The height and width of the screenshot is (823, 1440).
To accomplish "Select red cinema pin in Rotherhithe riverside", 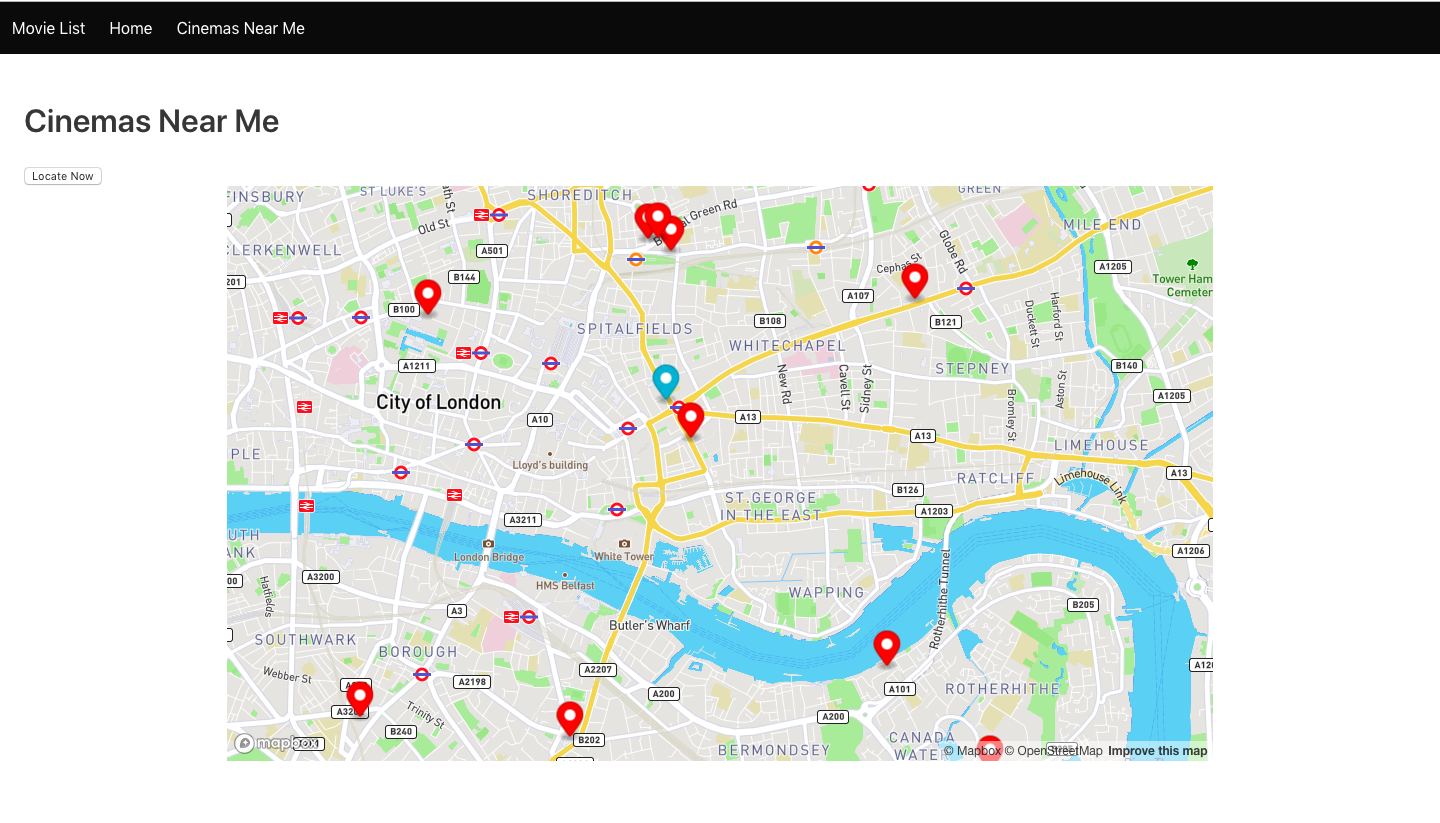I will point(886,648).
